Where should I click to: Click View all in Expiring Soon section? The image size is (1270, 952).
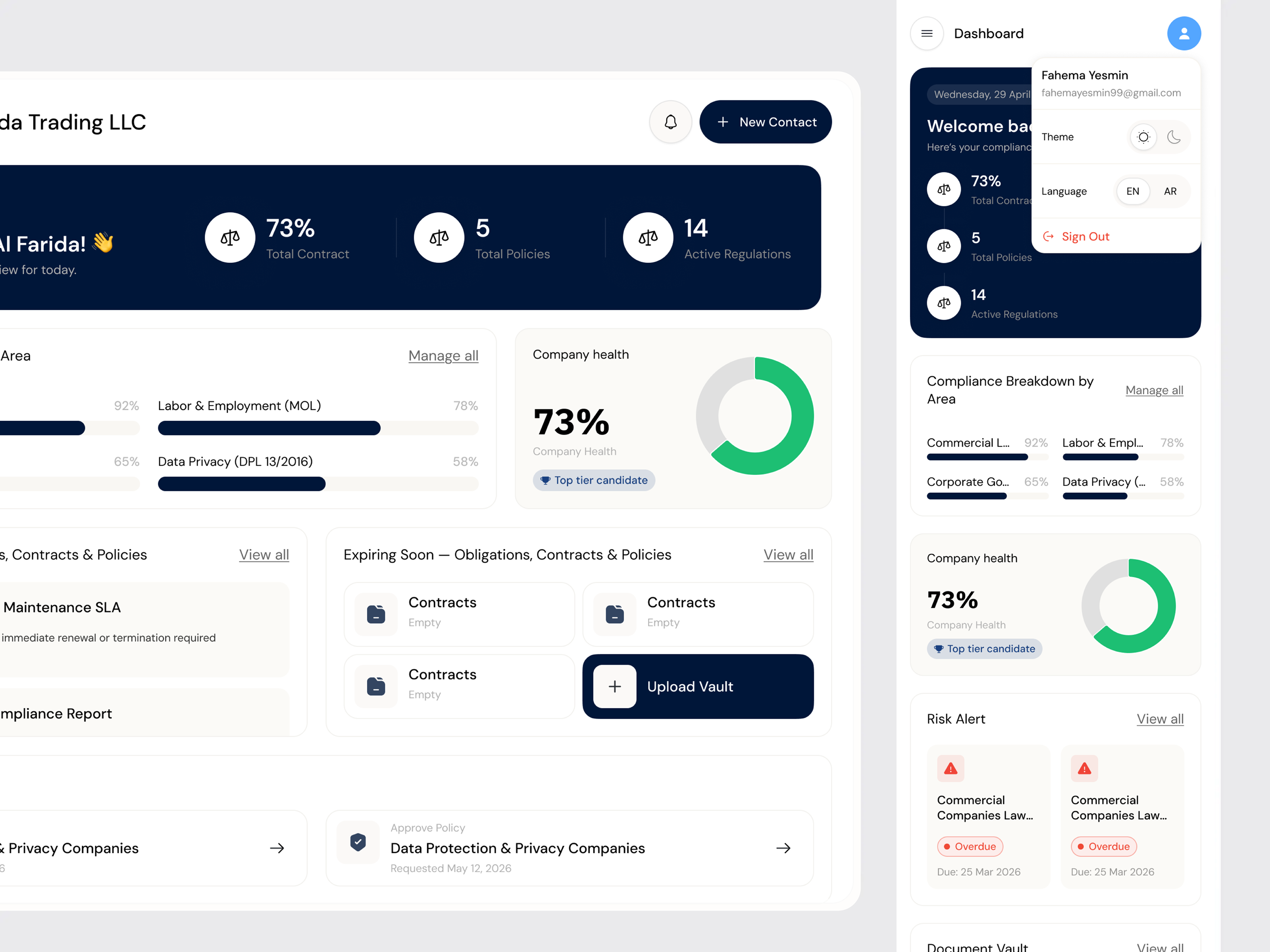click(x=788, y=555)
